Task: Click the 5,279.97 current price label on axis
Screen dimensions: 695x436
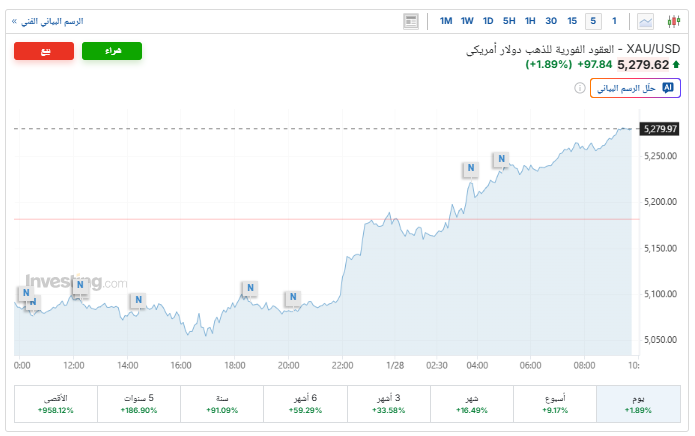Action: 661,129
